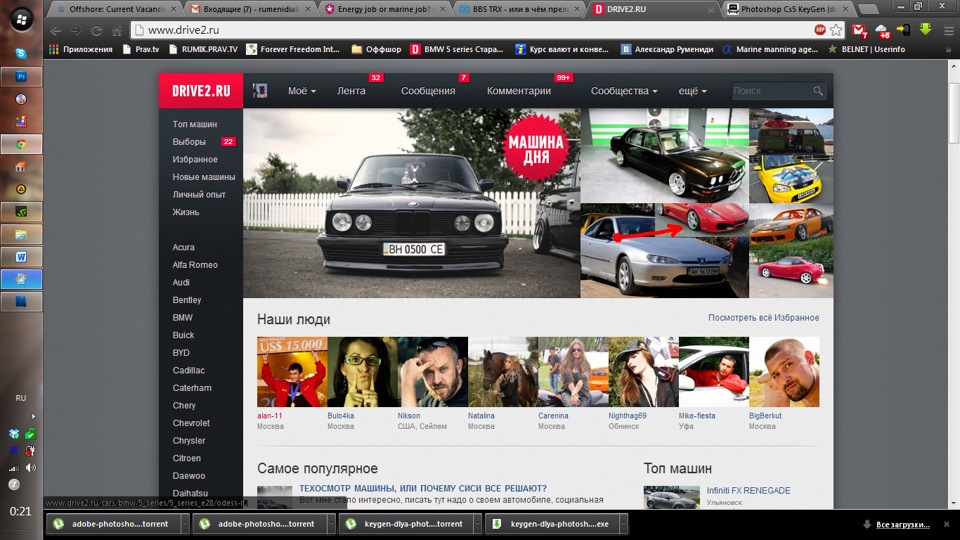Open options arrow for keygen-dlya-phot torrent download

tap(477, 524)
